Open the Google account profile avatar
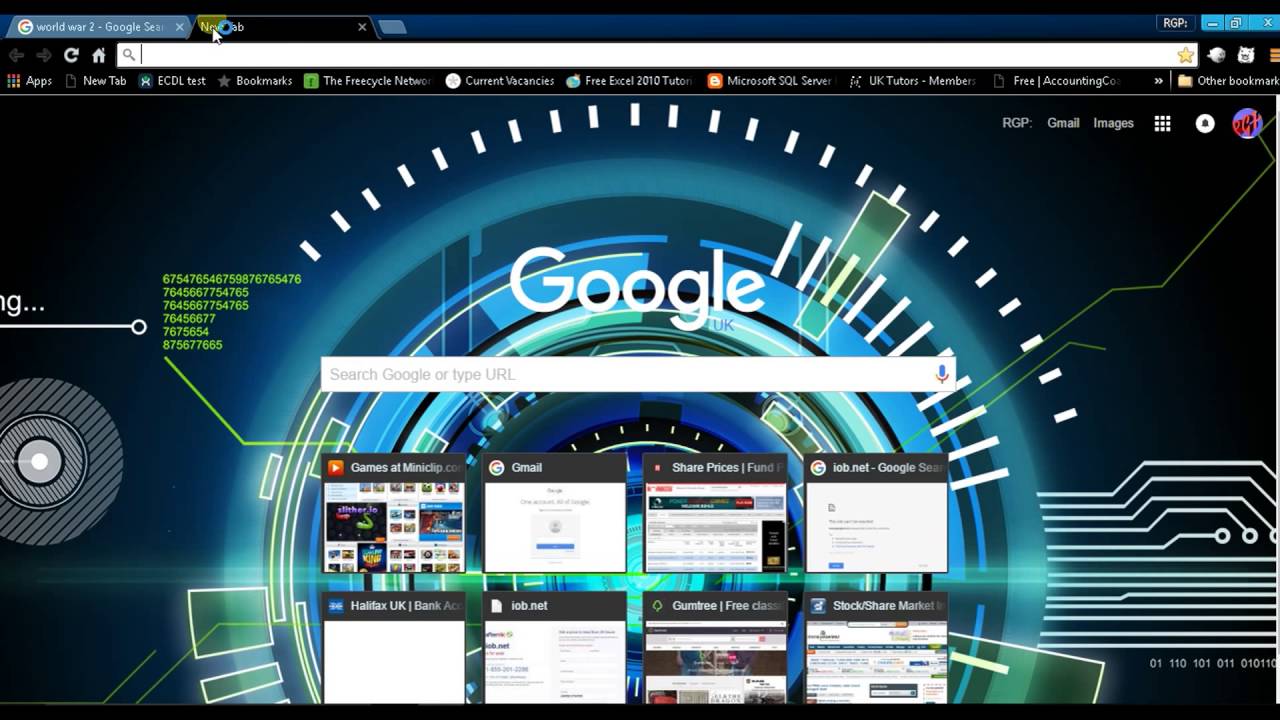The height and width of the screenshot is (720, 1280). [x=1247, y=123]
